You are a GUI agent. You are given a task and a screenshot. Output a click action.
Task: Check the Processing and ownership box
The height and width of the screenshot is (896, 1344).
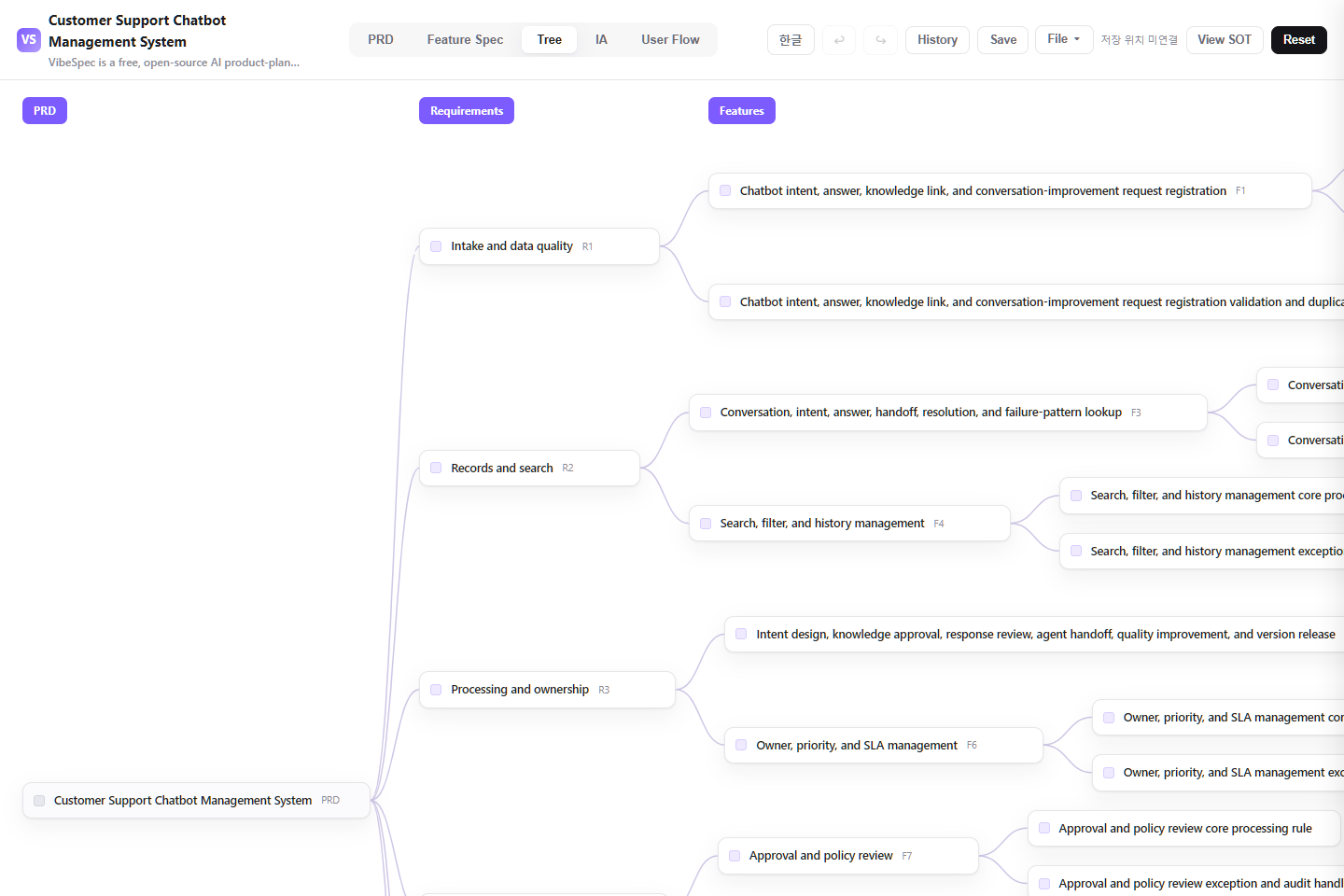[x=436, y=690]
